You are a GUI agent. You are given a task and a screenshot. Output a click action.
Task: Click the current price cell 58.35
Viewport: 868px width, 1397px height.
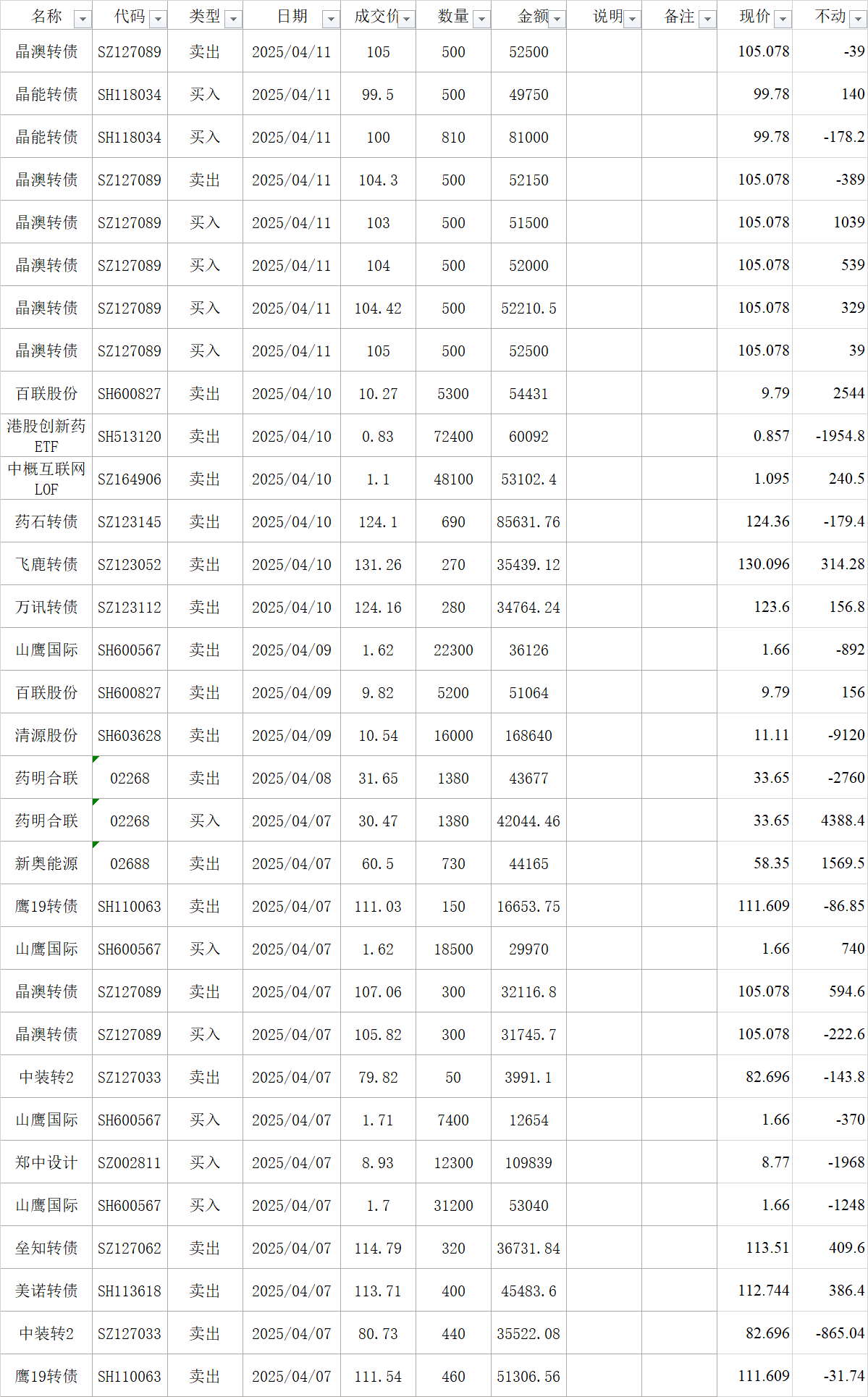(754, 863)
